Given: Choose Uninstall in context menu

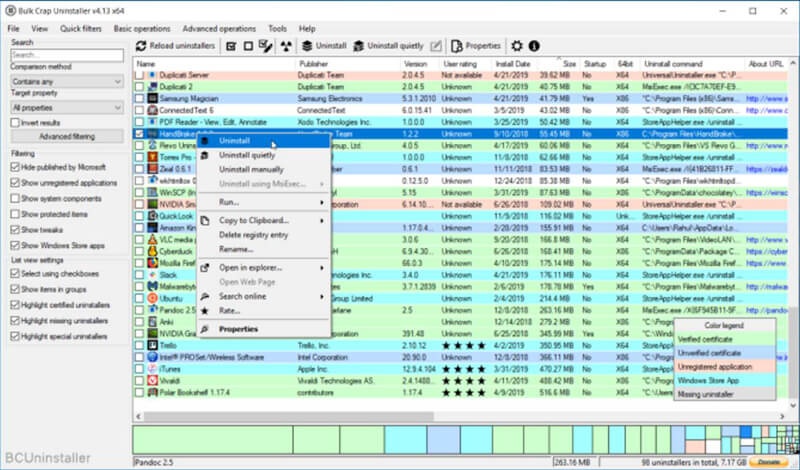Looking at the screenshot, I should (264, 141).
